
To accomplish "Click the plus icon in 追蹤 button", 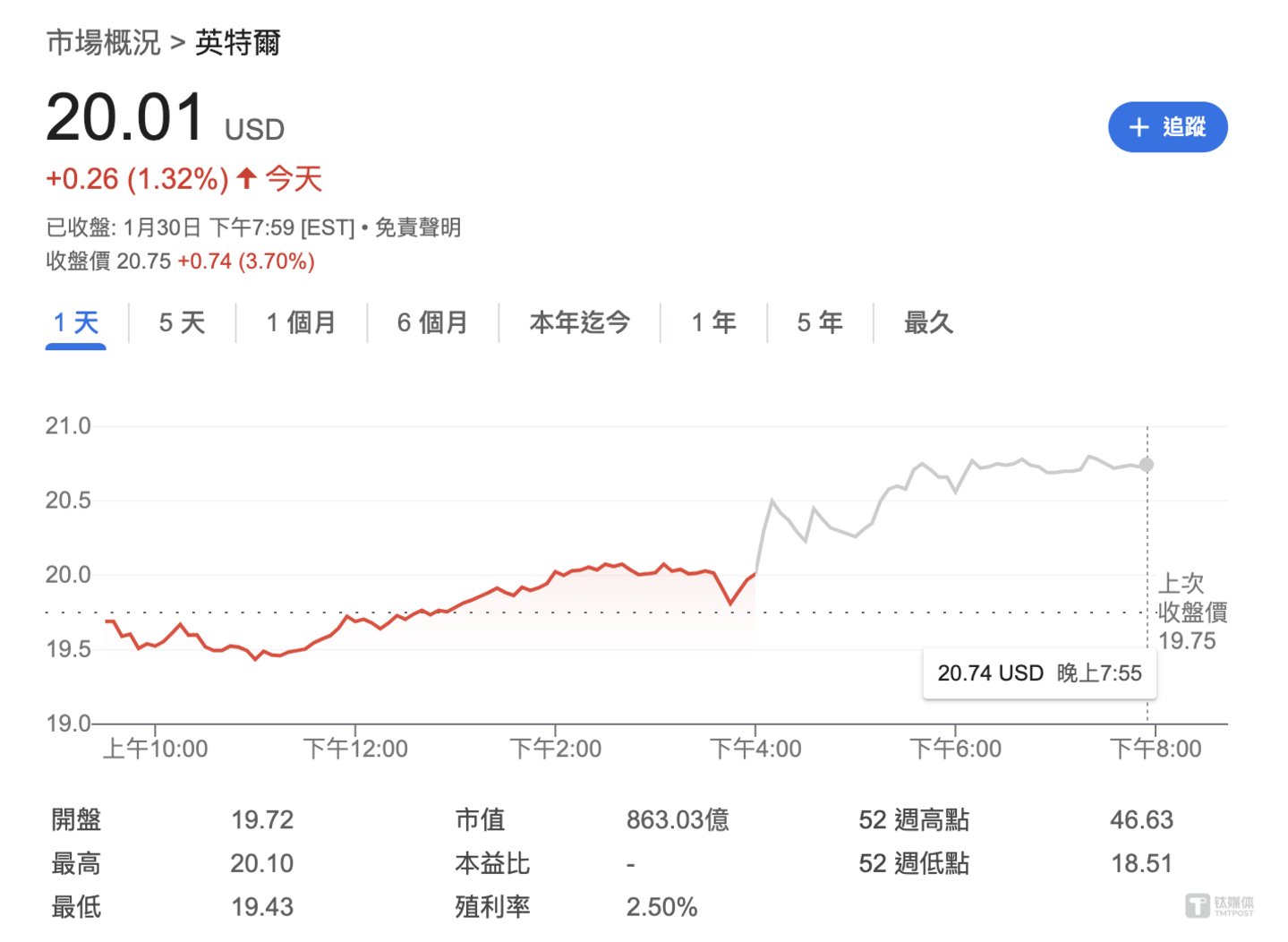I will [1139, 127].
